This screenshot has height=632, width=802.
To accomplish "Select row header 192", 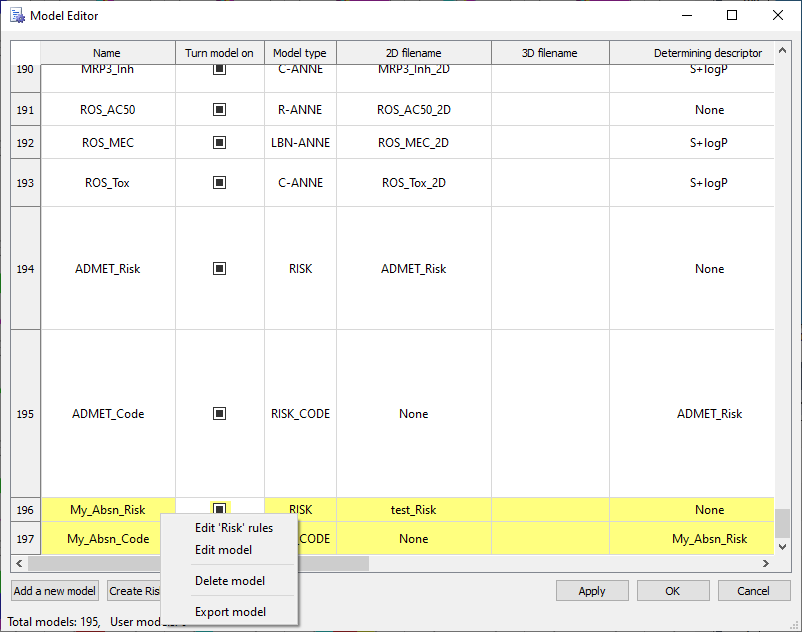I will (x=25, y=143).
